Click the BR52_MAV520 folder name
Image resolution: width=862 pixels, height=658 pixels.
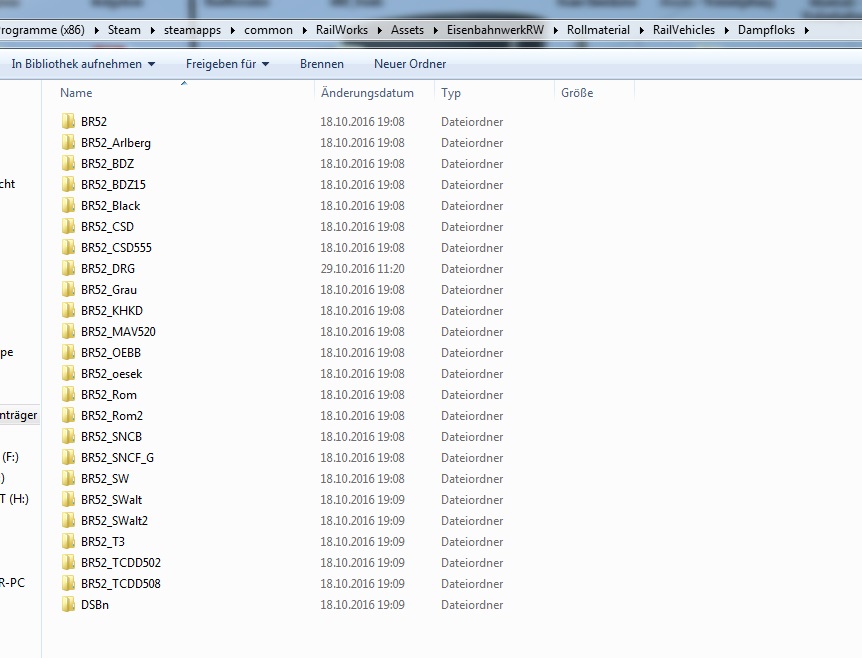click(118, 331)
